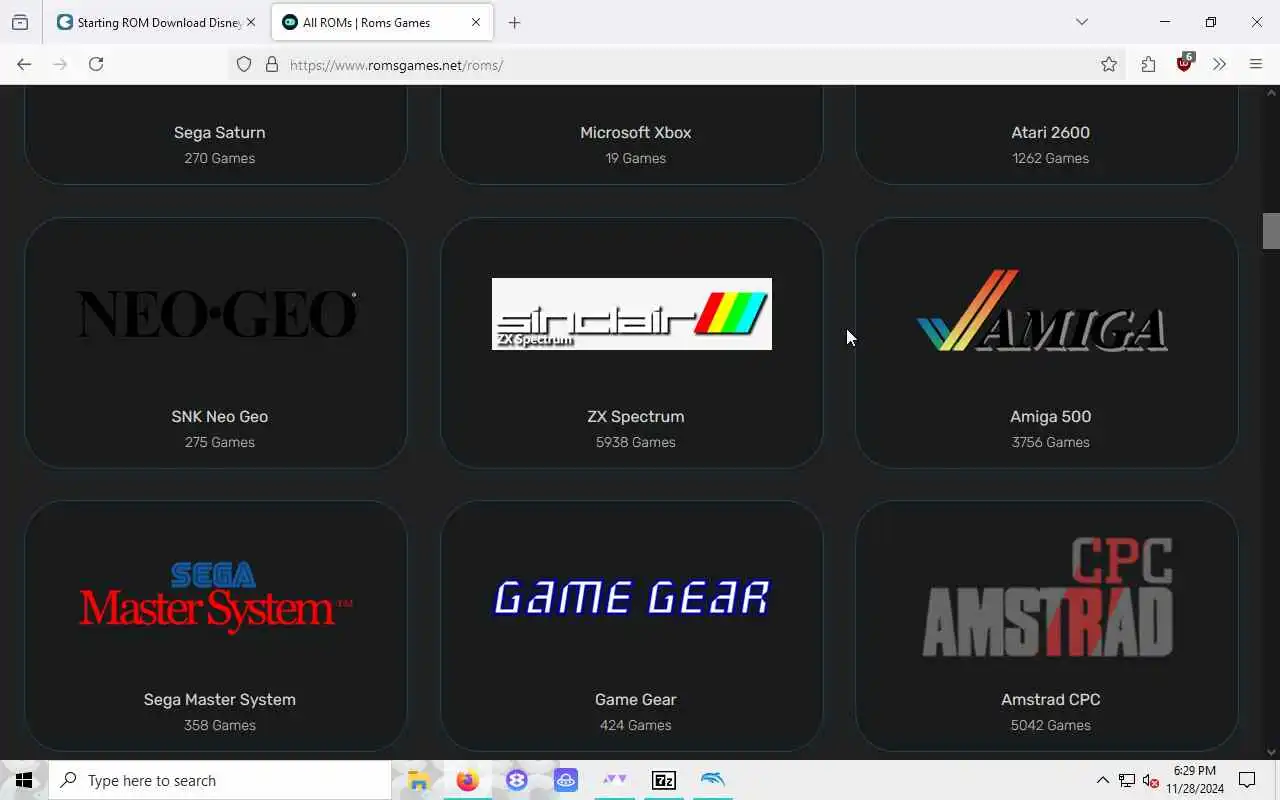Click the 424 Games count text

[x=635, y=725]
